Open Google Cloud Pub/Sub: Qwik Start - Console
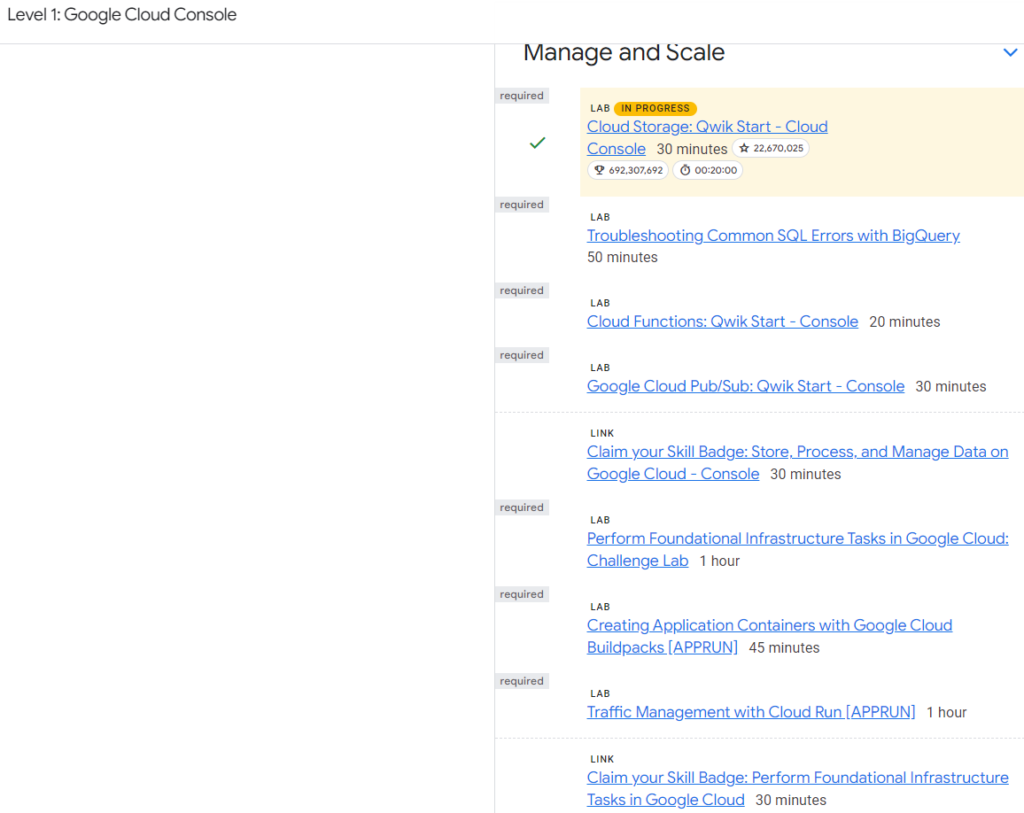 coord(745,387)
